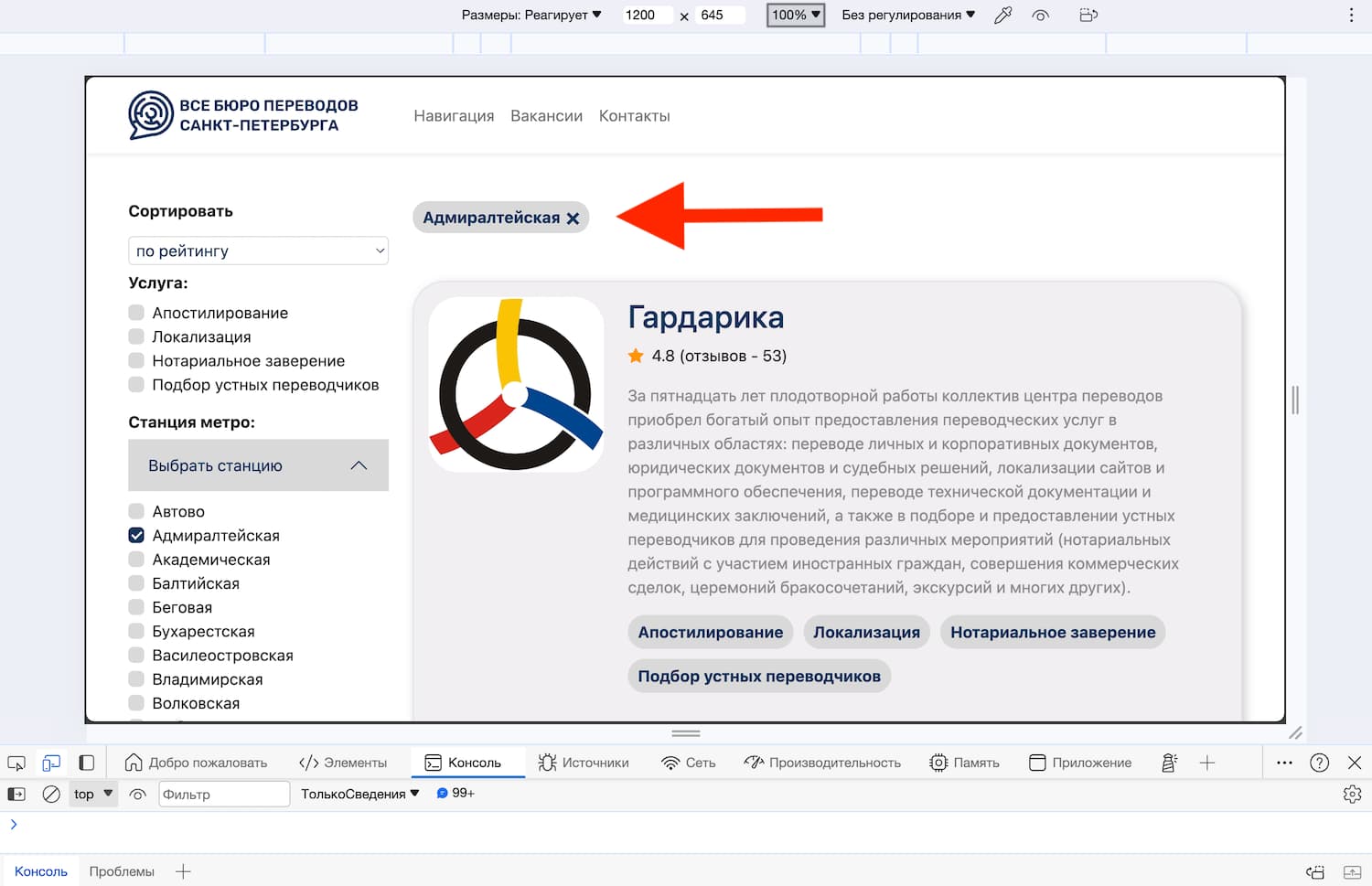1372x886 pixels.
Task: Click the 99+ messages counter
Action: pos(456,793)
